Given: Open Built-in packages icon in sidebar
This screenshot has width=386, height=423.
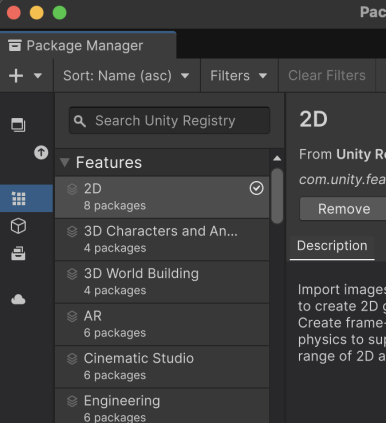Looking at the screenshot, I should point(18,253).
